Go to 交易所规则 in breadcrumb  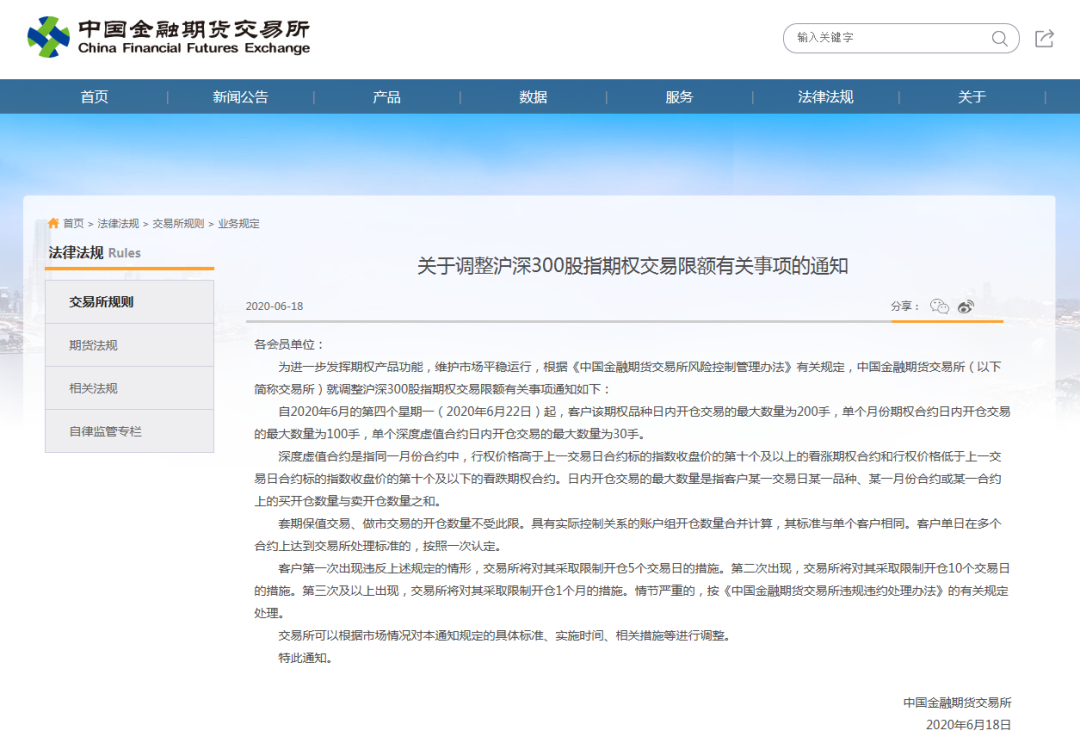(178, 224)
